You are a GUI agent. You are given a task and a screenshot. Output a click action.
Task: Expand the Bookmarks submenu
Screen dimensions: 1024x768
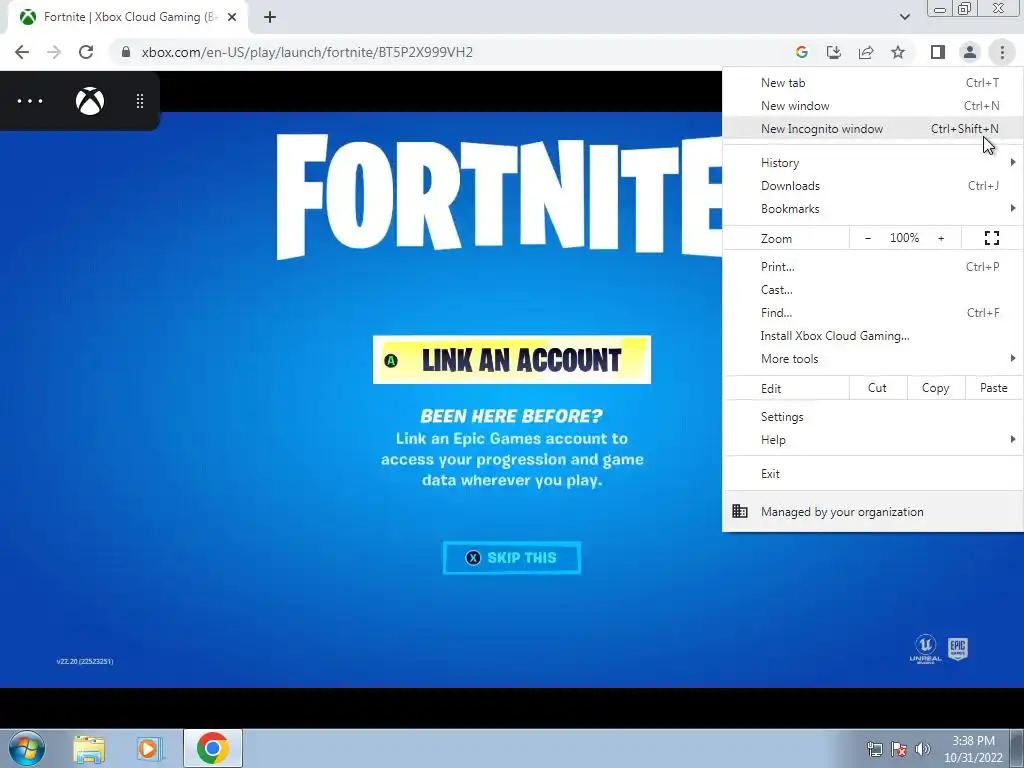pos(872,208)
